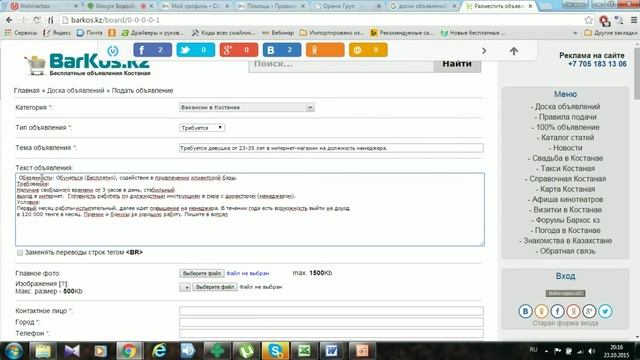Log in with the Google Plus round icon

click(589, 311)
